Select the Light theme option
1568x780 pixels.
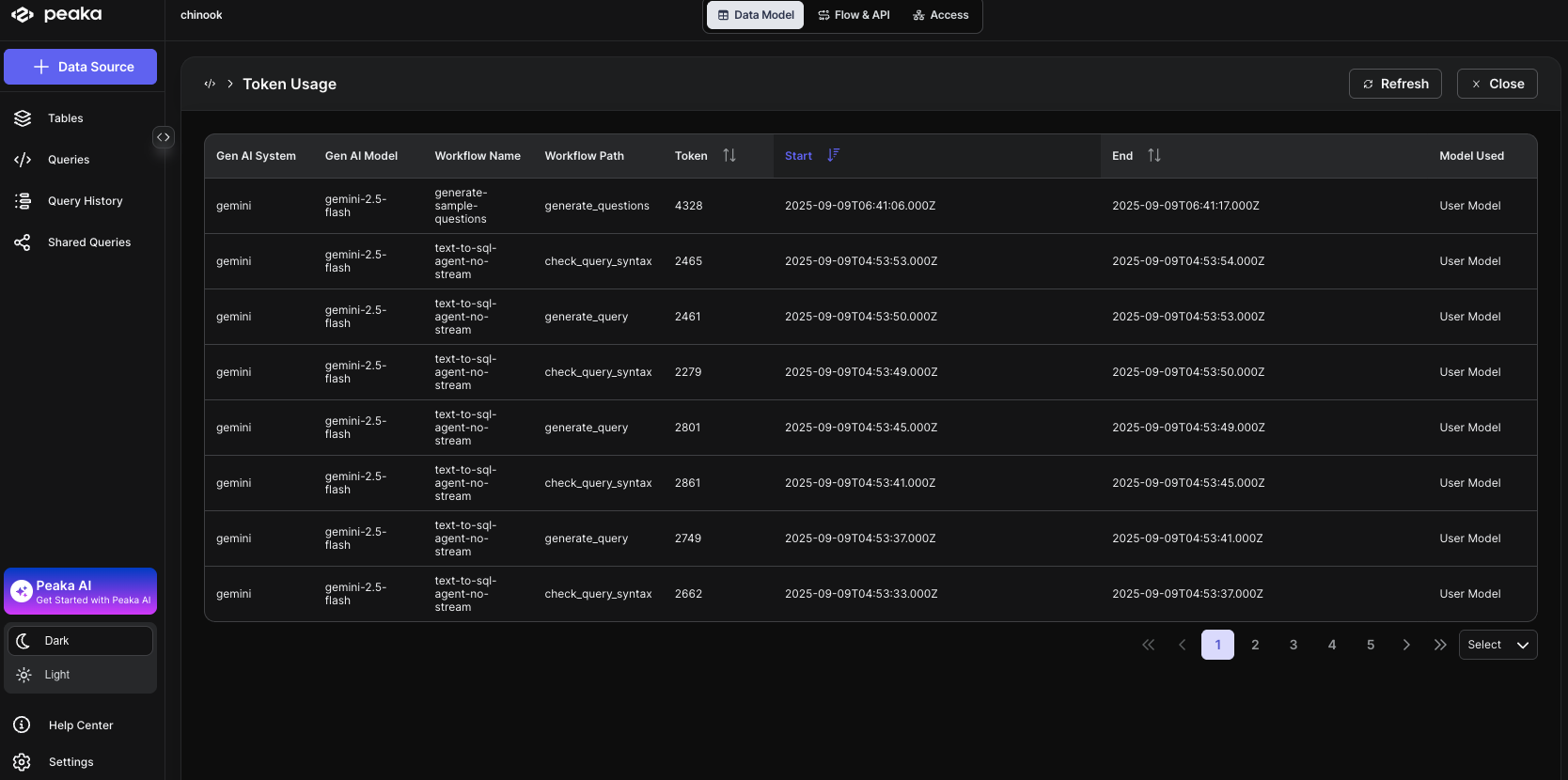point(81,675)
